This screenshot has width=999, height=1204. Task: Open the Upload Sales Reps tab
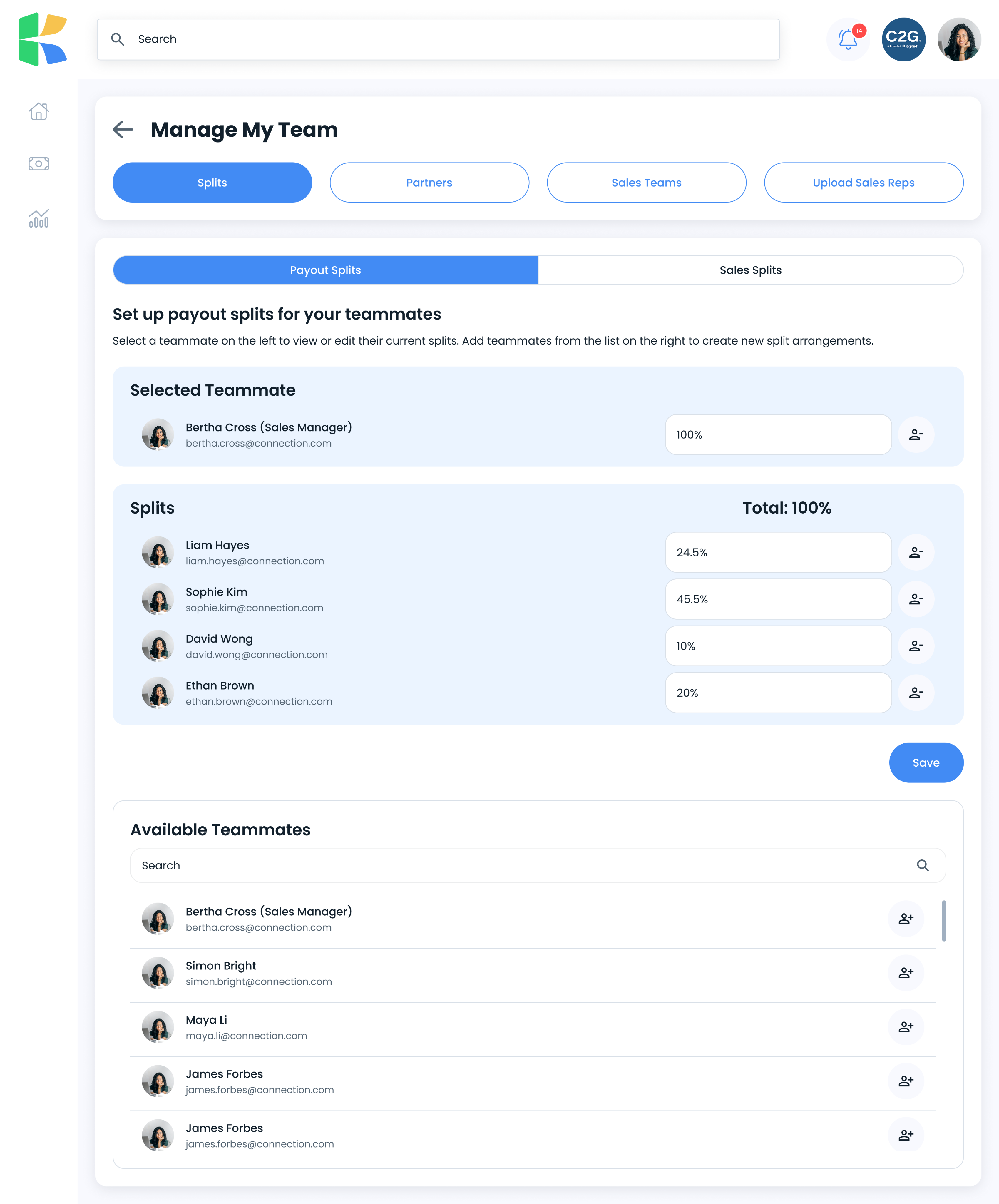(x=863, y=182)
